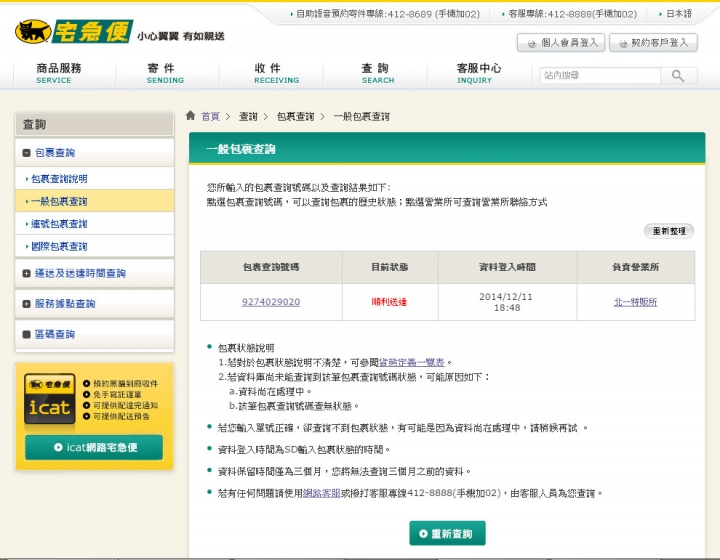
Task: Focus the 站內搜尋 search field
Action: tap(600, 76)
